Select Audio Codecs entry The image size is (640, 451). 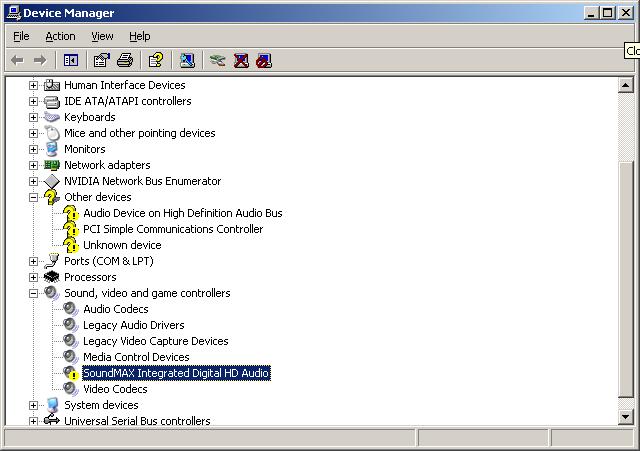pos(116,309)
